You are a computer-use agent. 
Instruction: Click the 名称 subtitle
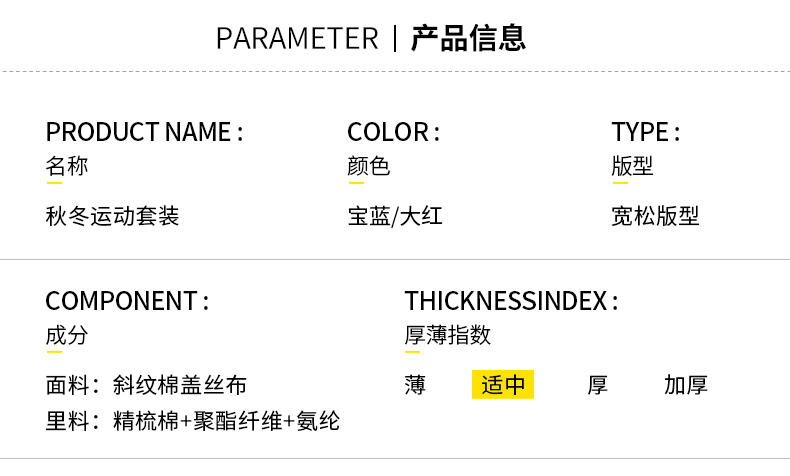point(67,166)
